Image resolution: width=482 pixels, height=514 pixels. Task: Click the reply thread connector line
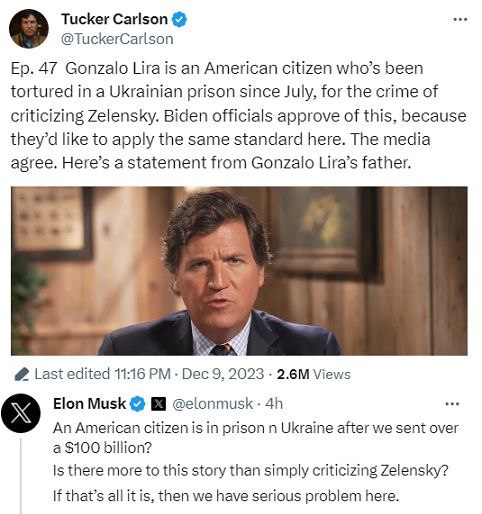click(x=21, y=475)
